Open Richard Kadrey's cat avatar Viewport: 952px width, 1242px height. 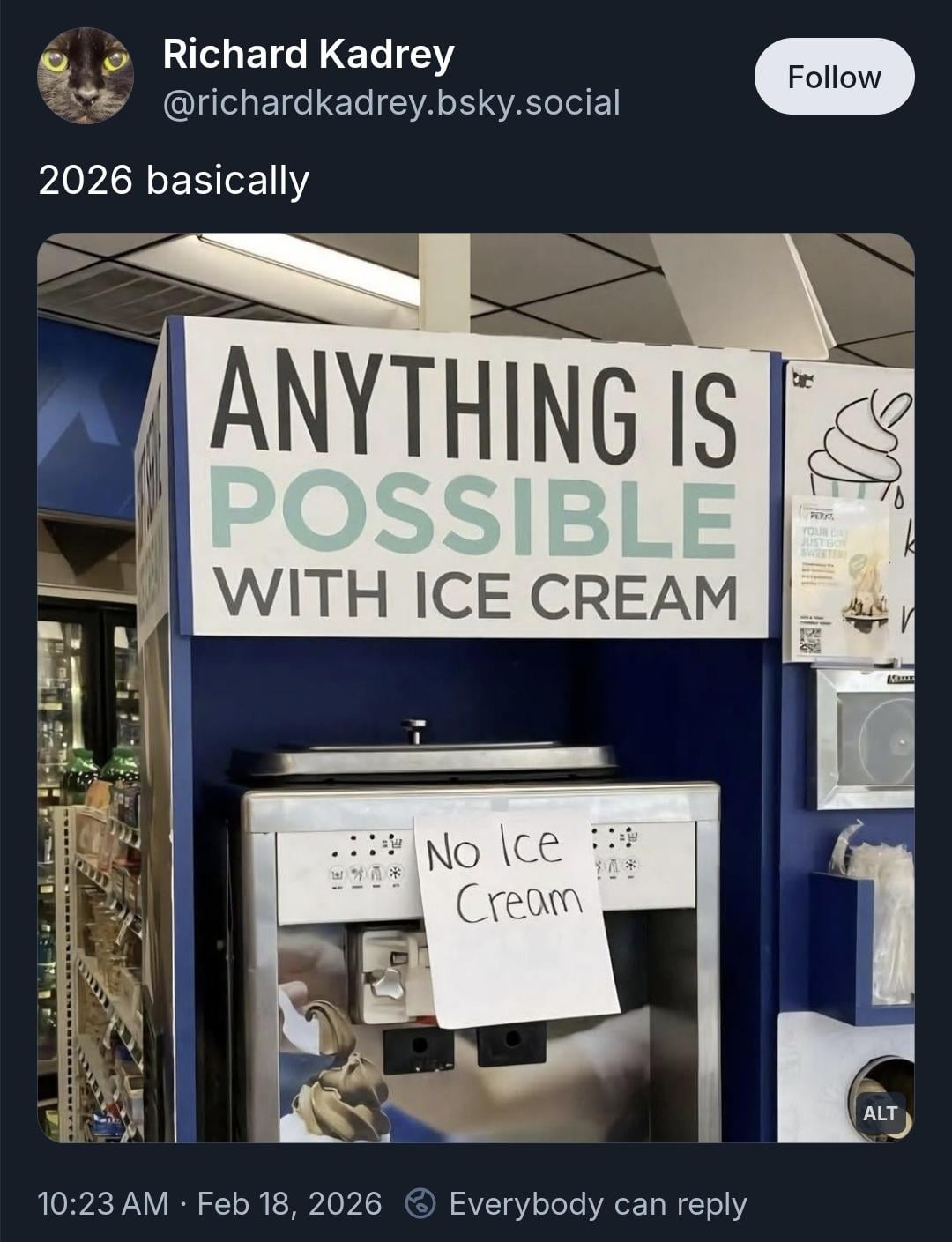point(85,76)
